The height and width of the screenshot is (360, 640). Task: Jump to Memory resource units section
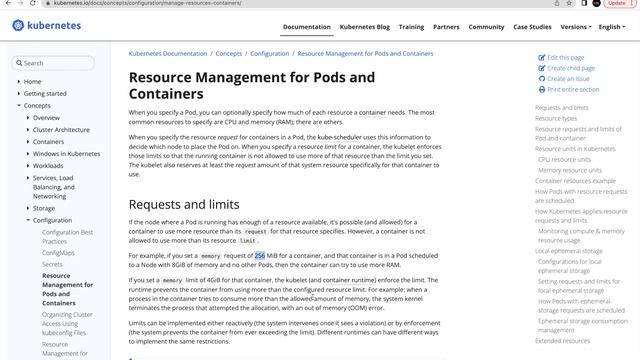pos(570,170)
